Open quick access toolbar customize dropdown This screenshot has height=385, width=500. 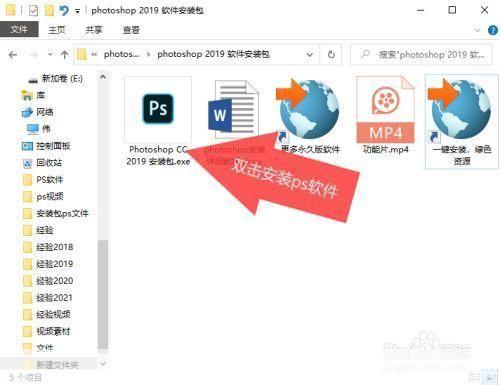pyautogui.click(x=77, y=11)
